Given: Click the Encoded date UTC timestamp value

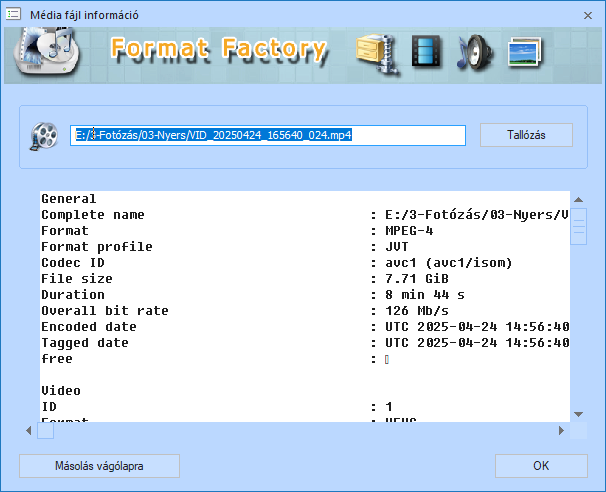Looking at the screenshot, I should coord(477,327).
